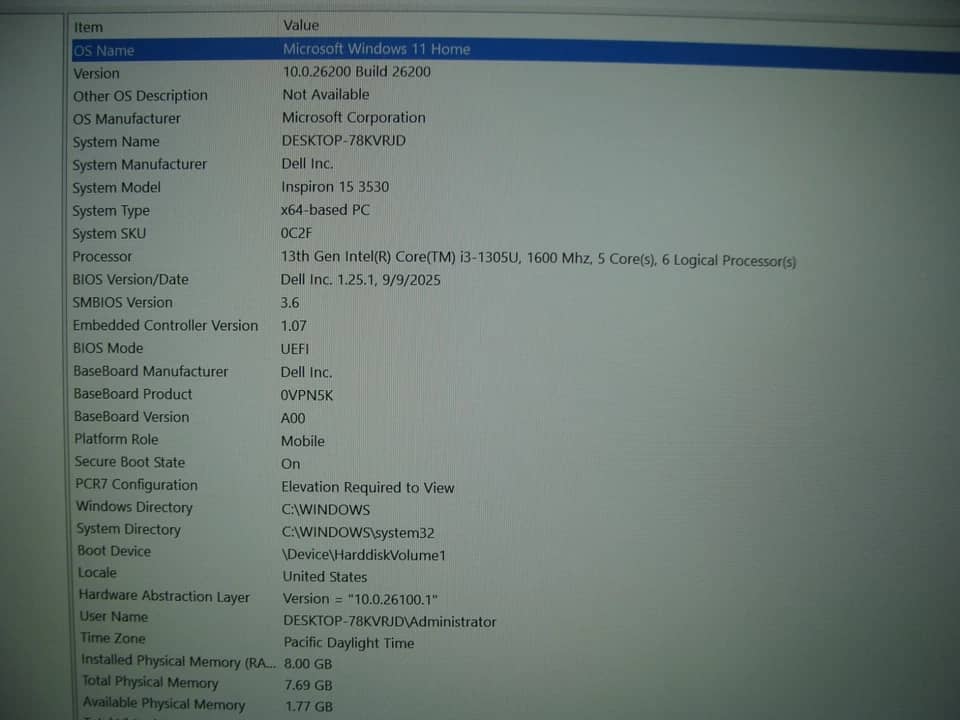The height and width of the screenshot is (720, 960).
Task: Select the User Name row label
Action: coord(114,617)
